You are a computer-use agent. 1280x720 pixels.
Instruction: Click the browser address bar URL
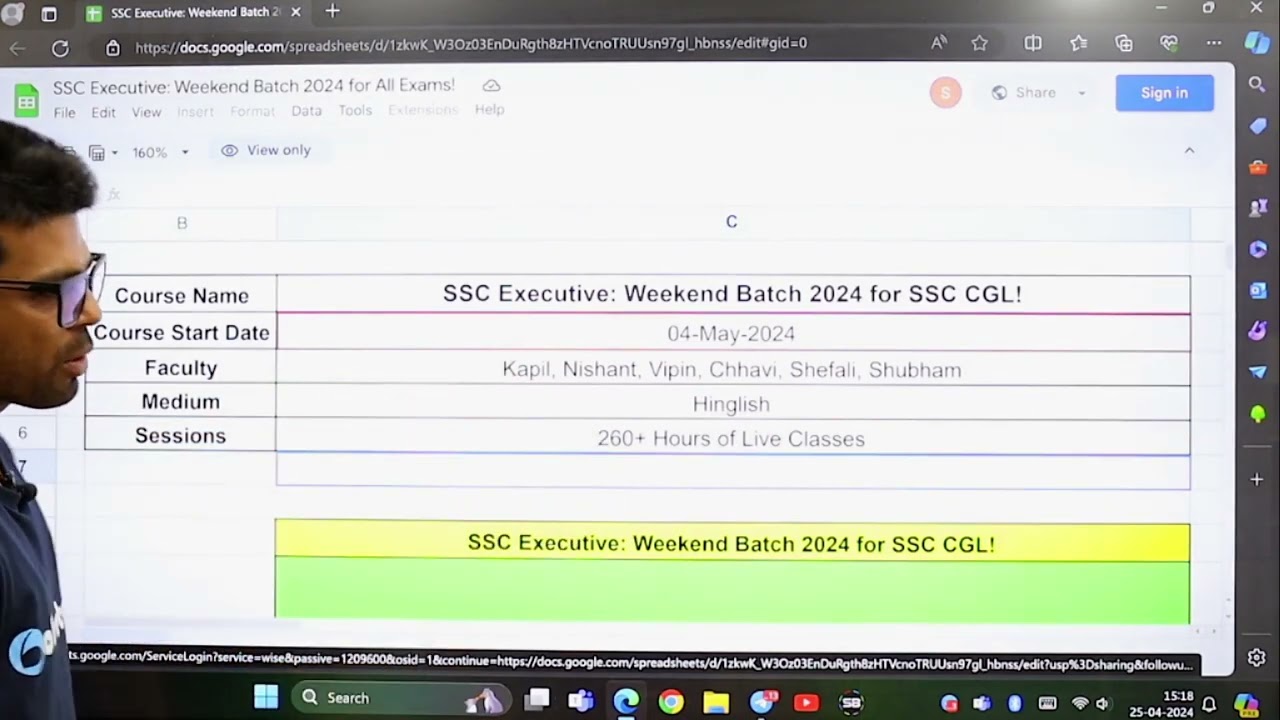coord(471,43)
